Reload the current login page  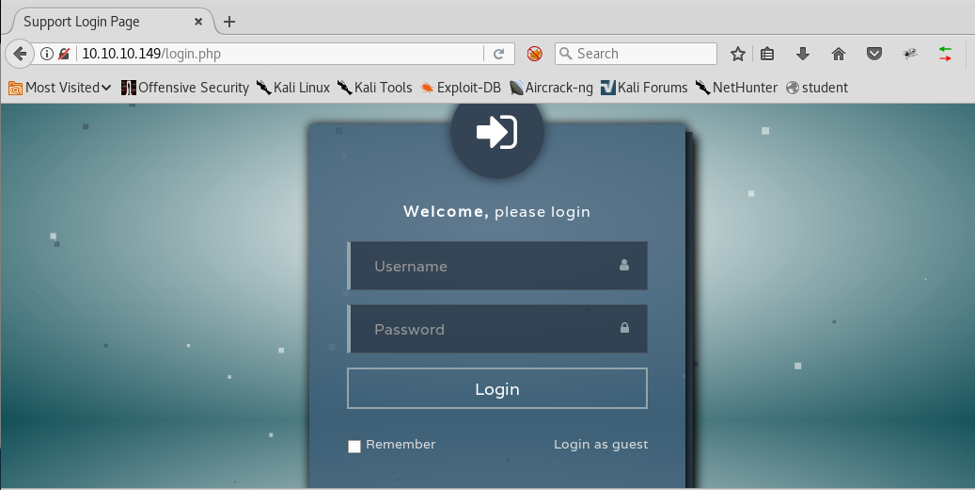coord(499,54)
